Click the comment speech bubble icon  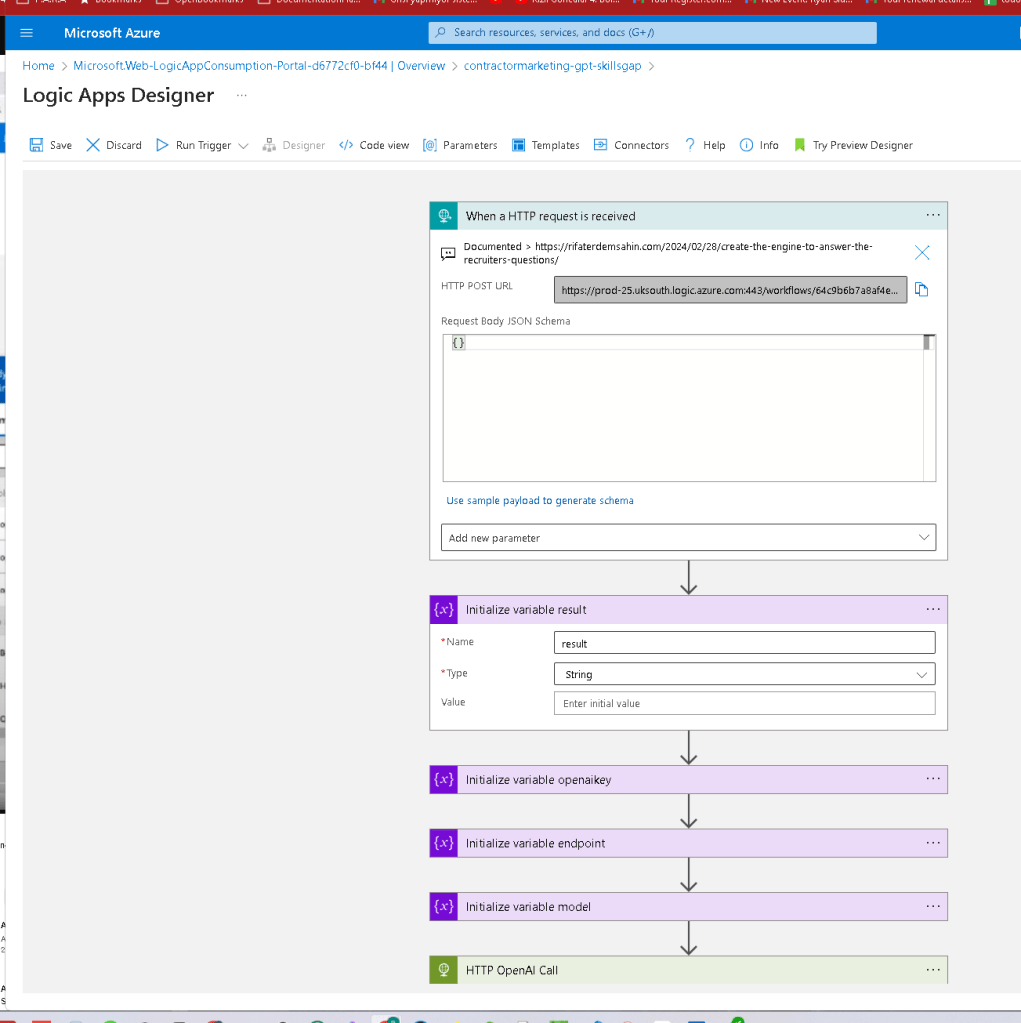pos(448,253)
